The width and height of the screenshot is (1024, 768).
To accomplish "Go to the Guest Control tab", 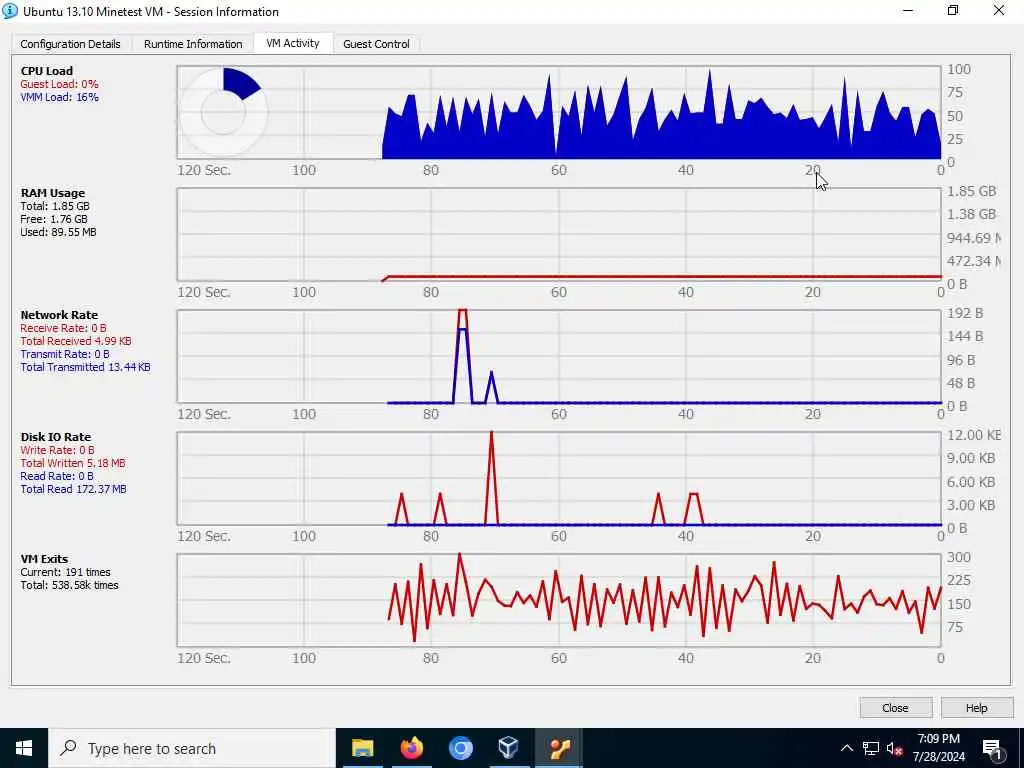I will pyautogui.click(x=376, y=44).
